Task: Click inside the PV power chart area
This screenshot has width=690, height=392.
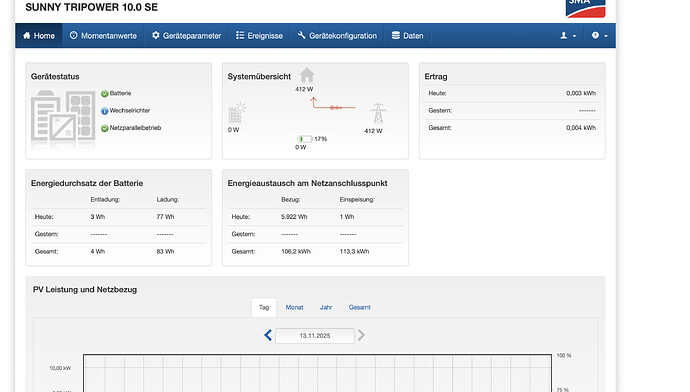Action: click(x=317, y=373)
